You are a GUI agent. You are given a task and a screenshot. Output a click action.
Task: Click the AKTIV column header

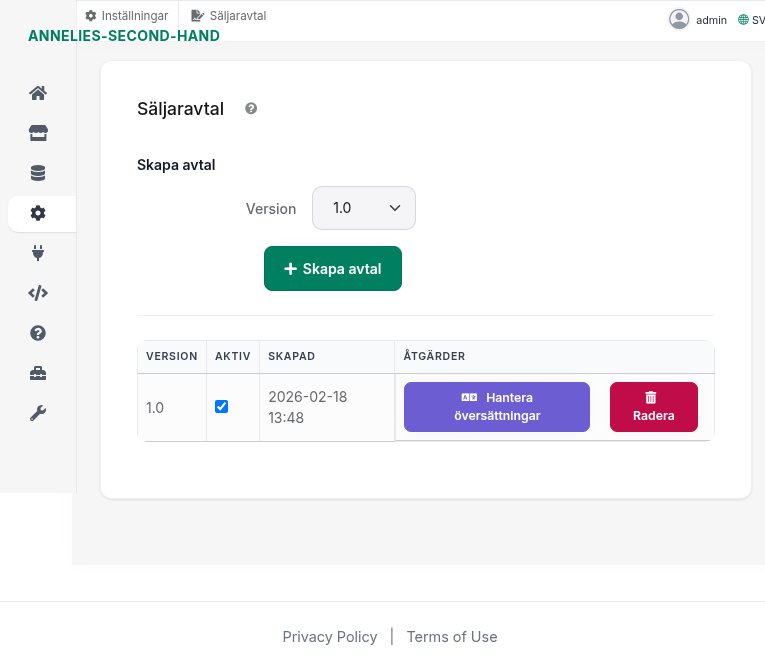point(233,356)
